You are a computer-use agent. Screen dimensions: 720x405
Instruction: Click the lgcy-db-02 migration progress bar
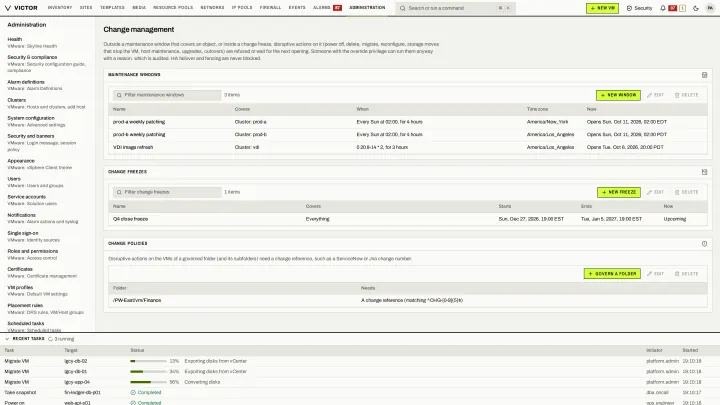click(x=148, y=361)
